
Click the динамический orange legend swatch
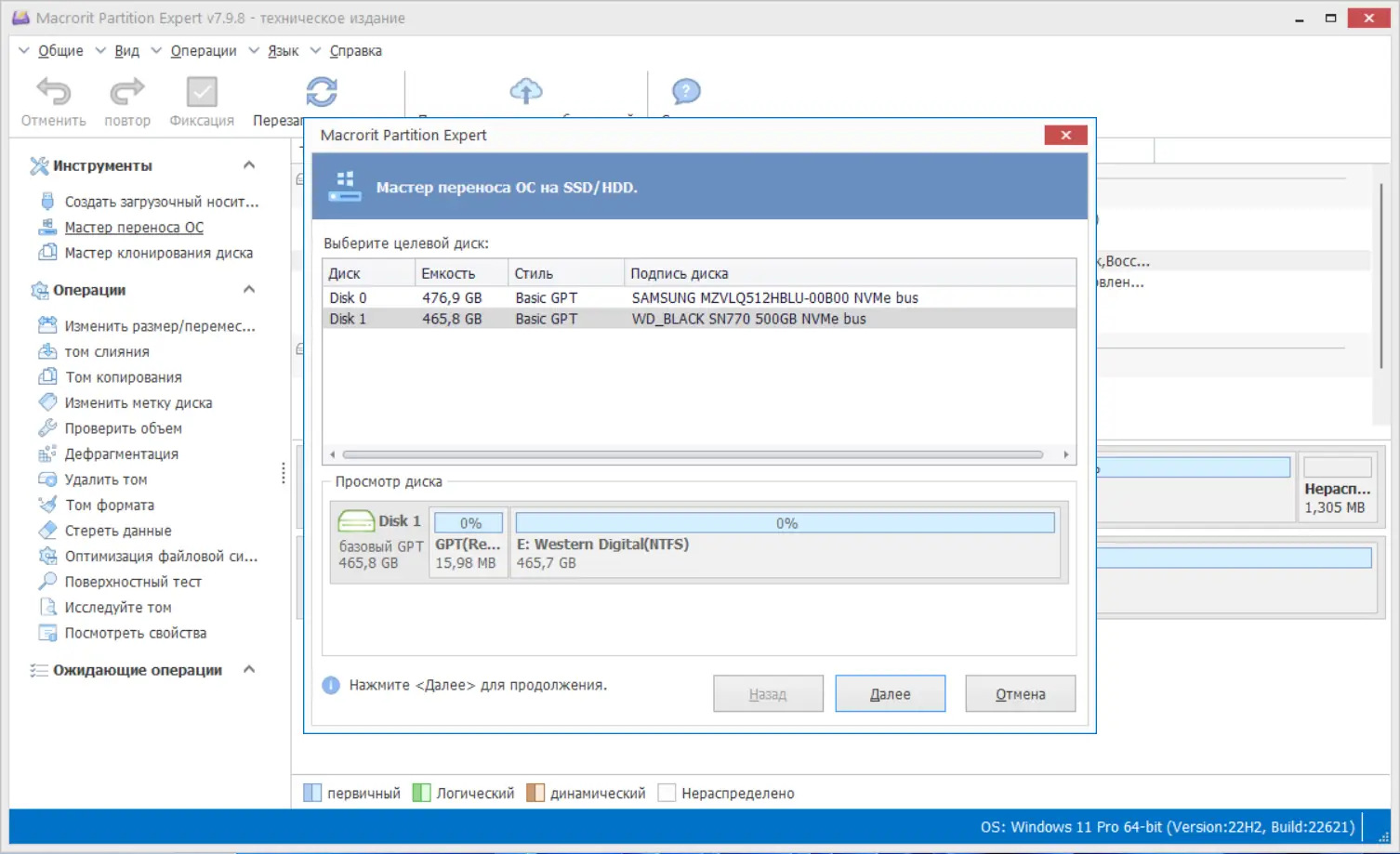coord(535,793)
